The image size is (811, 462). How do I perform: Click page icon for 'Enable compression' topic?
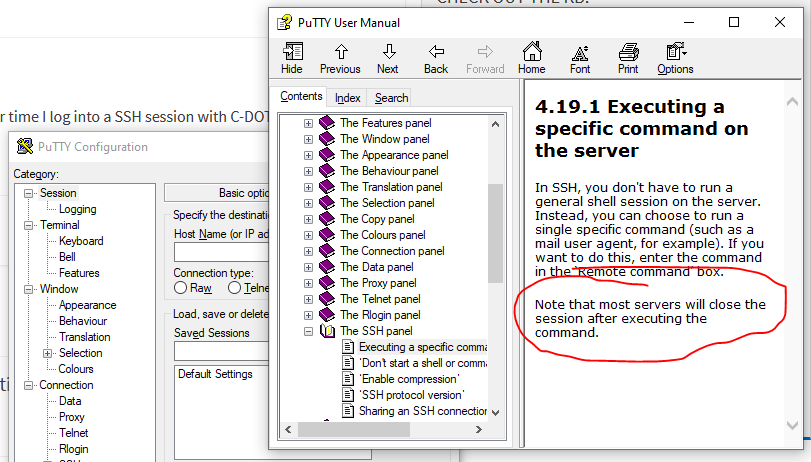click(348, 379)
